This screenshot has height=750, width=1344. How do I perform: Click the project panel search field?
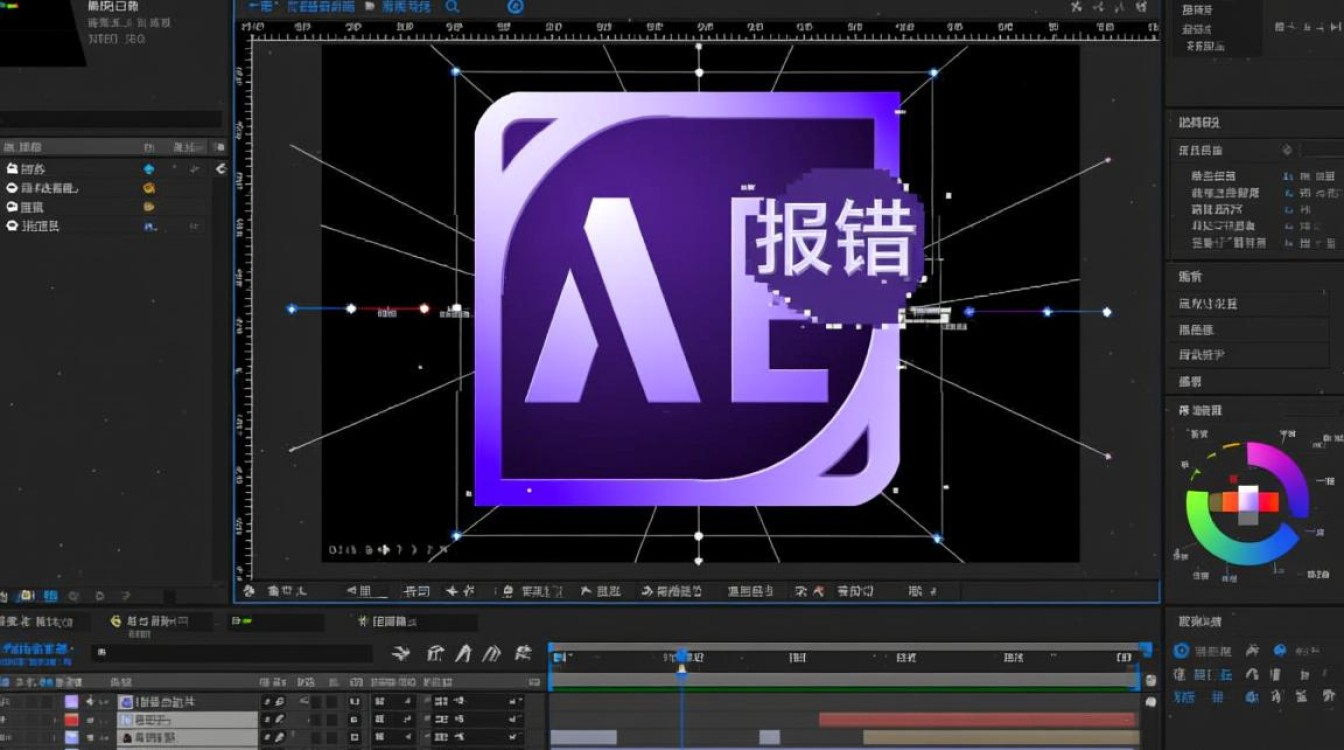(x=111, y=119)
